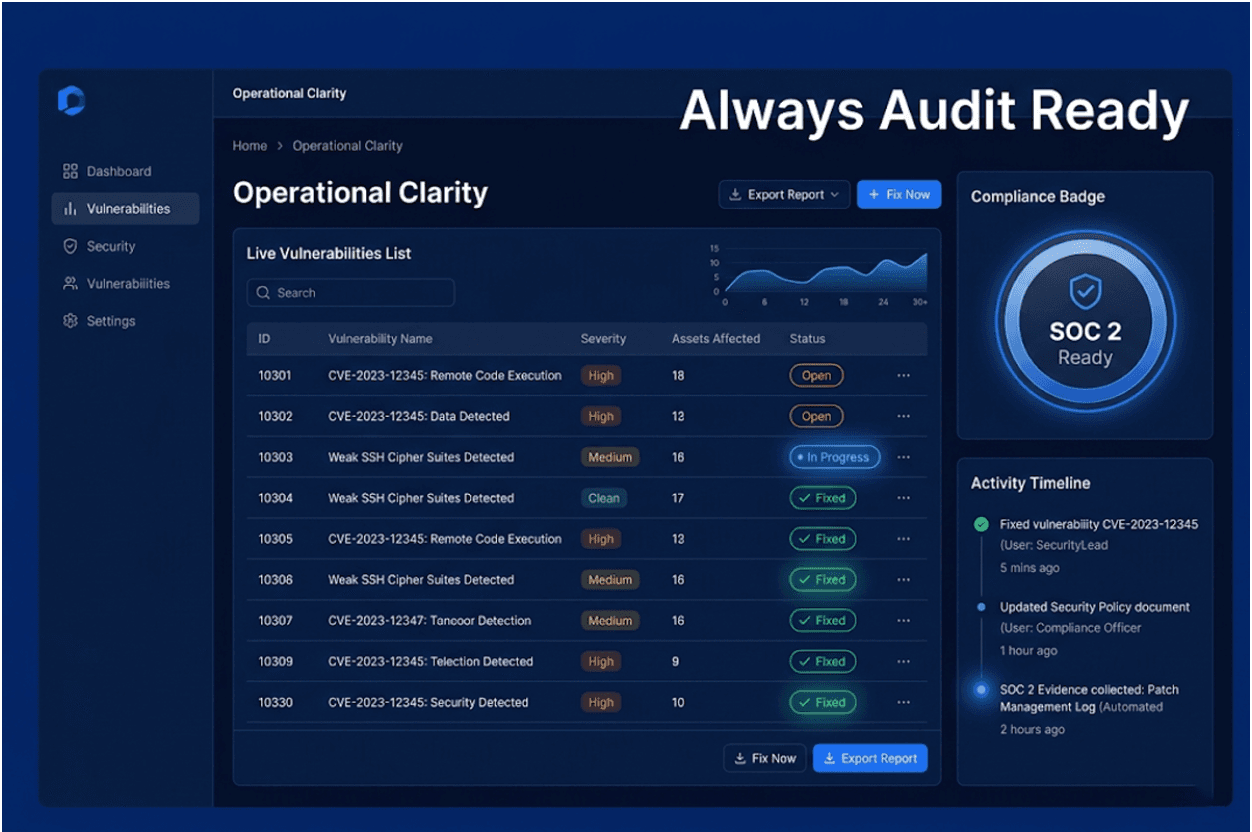Open the more options for row 10302
Screen dimensions: 1252x832
pos(904,417)
